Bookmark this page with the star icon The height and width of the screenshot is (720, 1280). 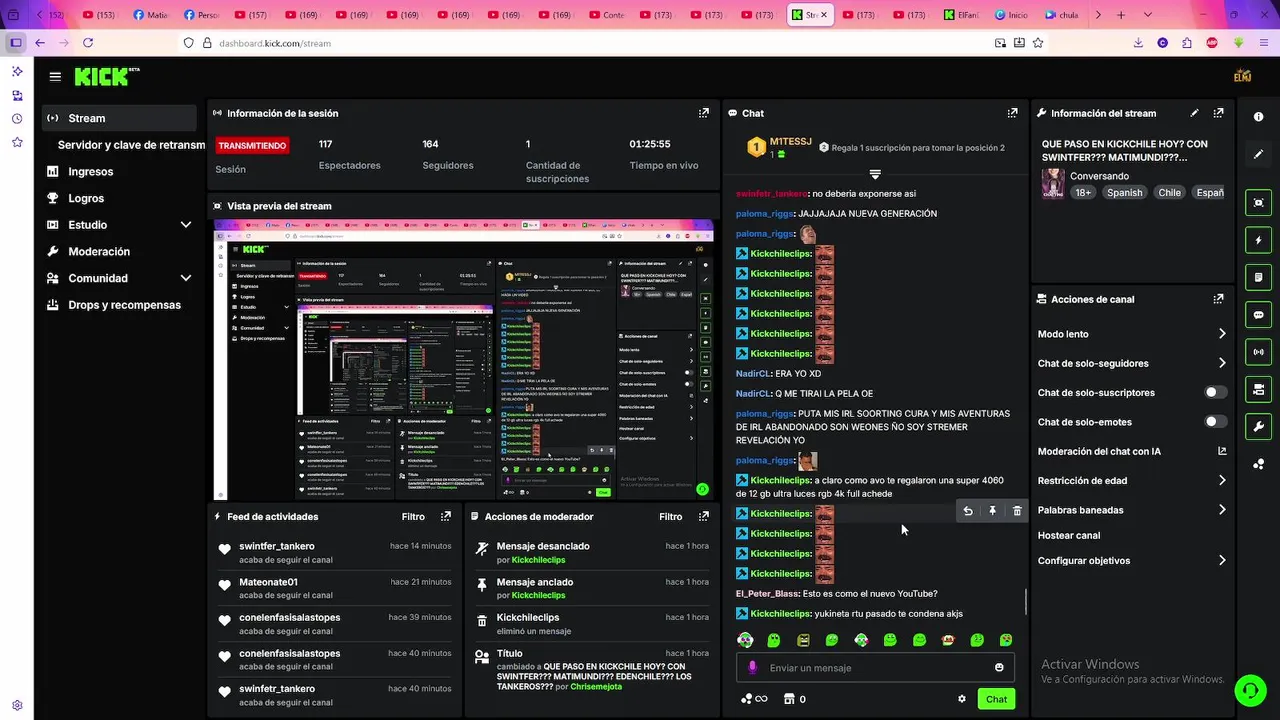point(1038,43)
